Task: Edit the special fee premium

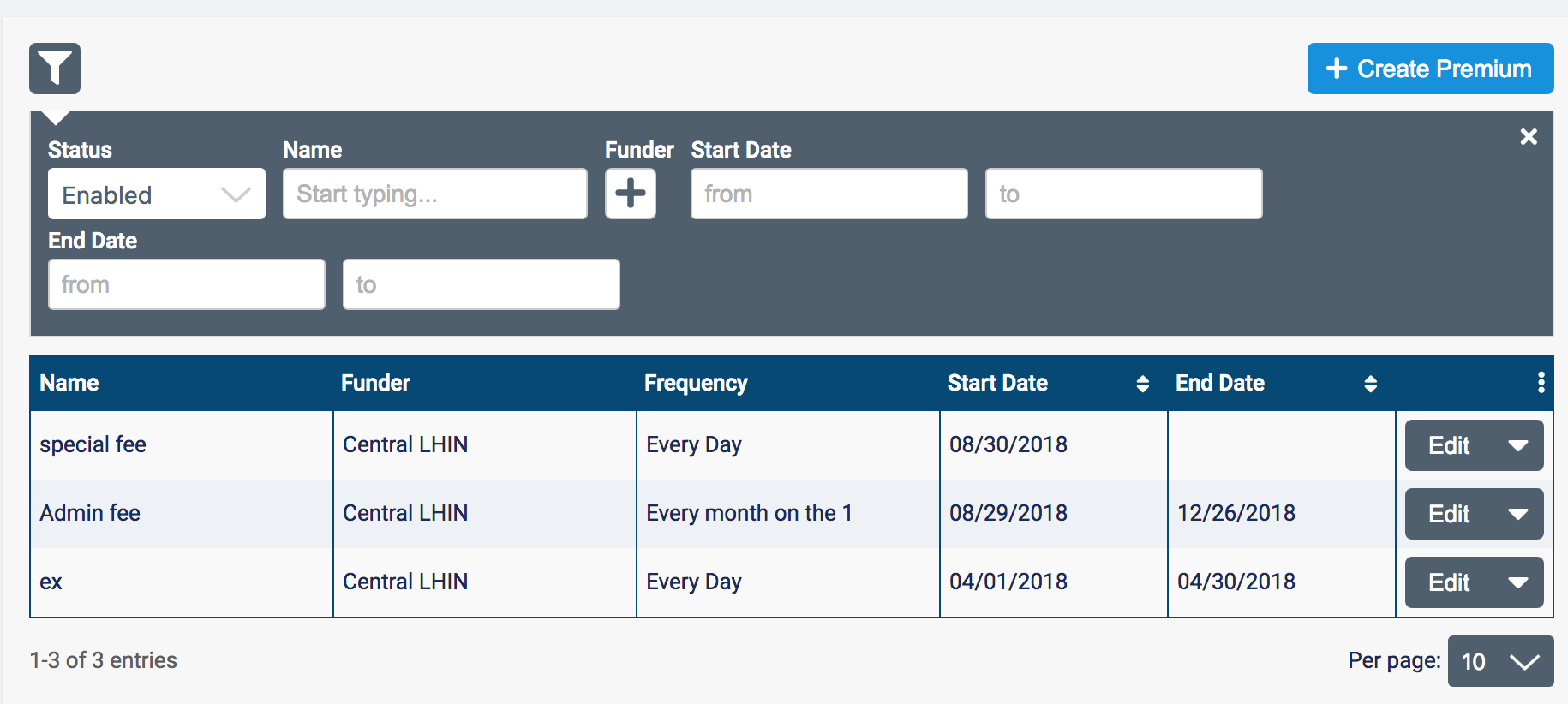Action: pyautogui.click(x=1449, y=445)
